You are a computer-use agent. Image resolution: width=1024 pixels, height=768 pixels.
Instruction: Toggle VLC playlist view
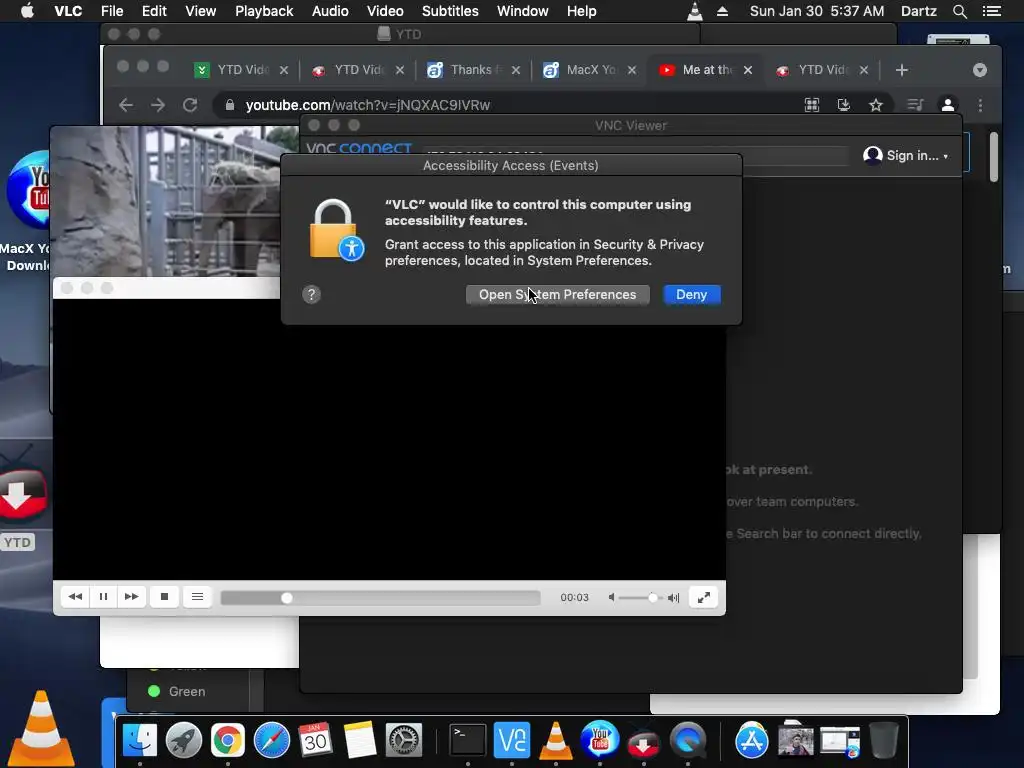click(197, 597)
